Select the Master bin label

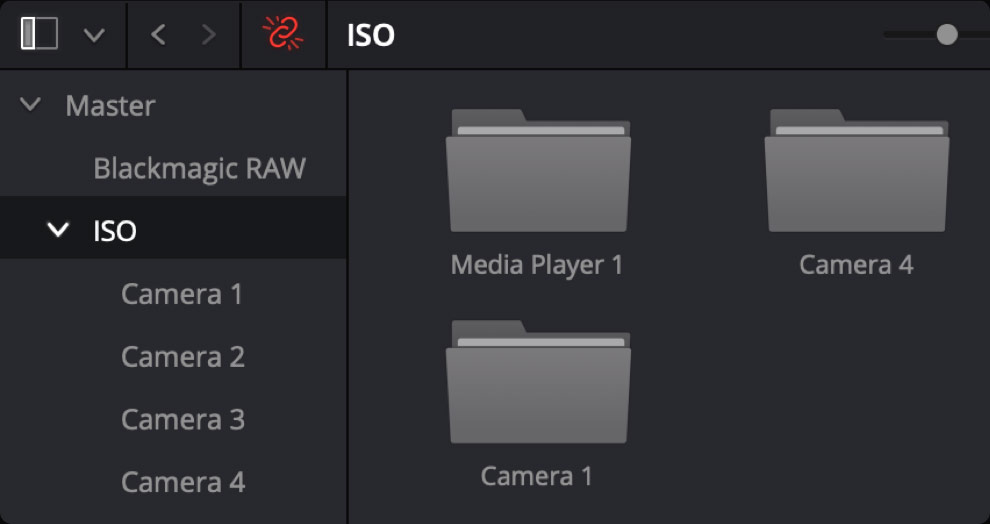point(110,105)
